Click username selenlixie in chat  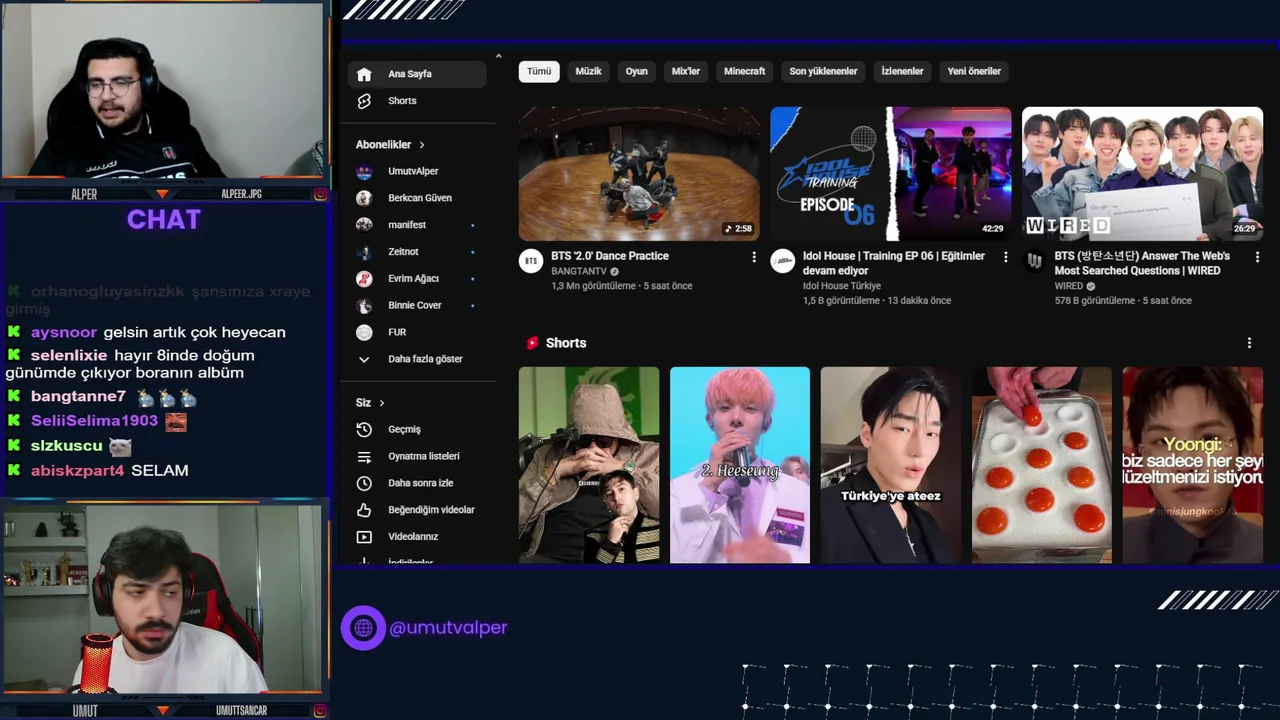(69, 355)
